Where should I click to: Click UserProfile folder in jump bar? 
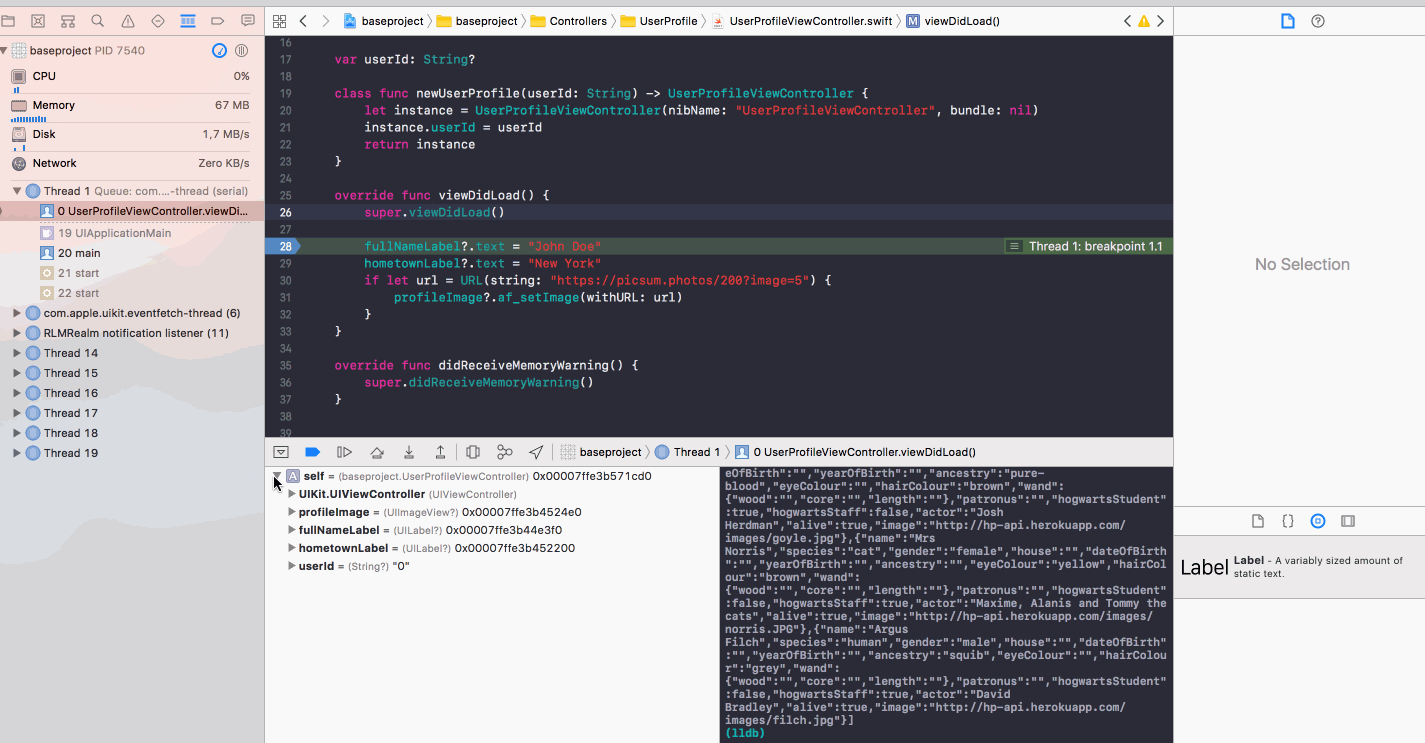[x=658, y=21]
